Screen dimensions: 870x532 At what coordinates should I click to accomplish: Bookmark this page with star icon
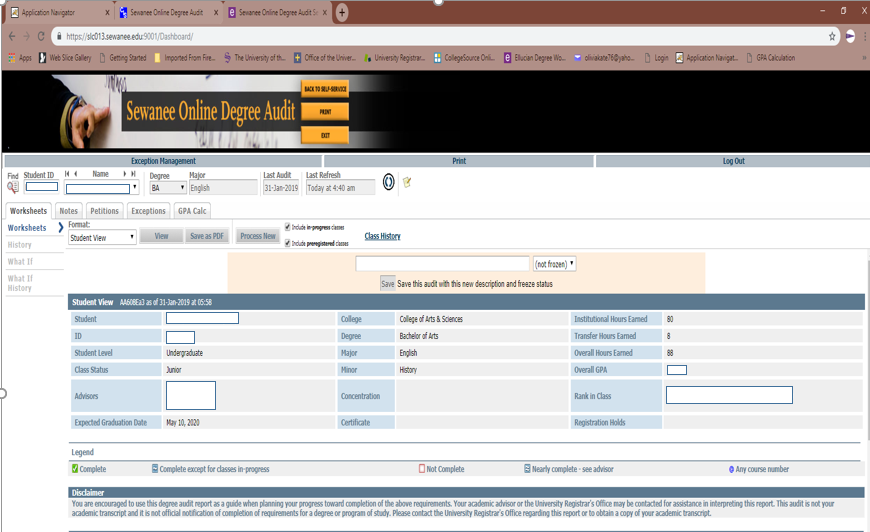coord(831,36)
